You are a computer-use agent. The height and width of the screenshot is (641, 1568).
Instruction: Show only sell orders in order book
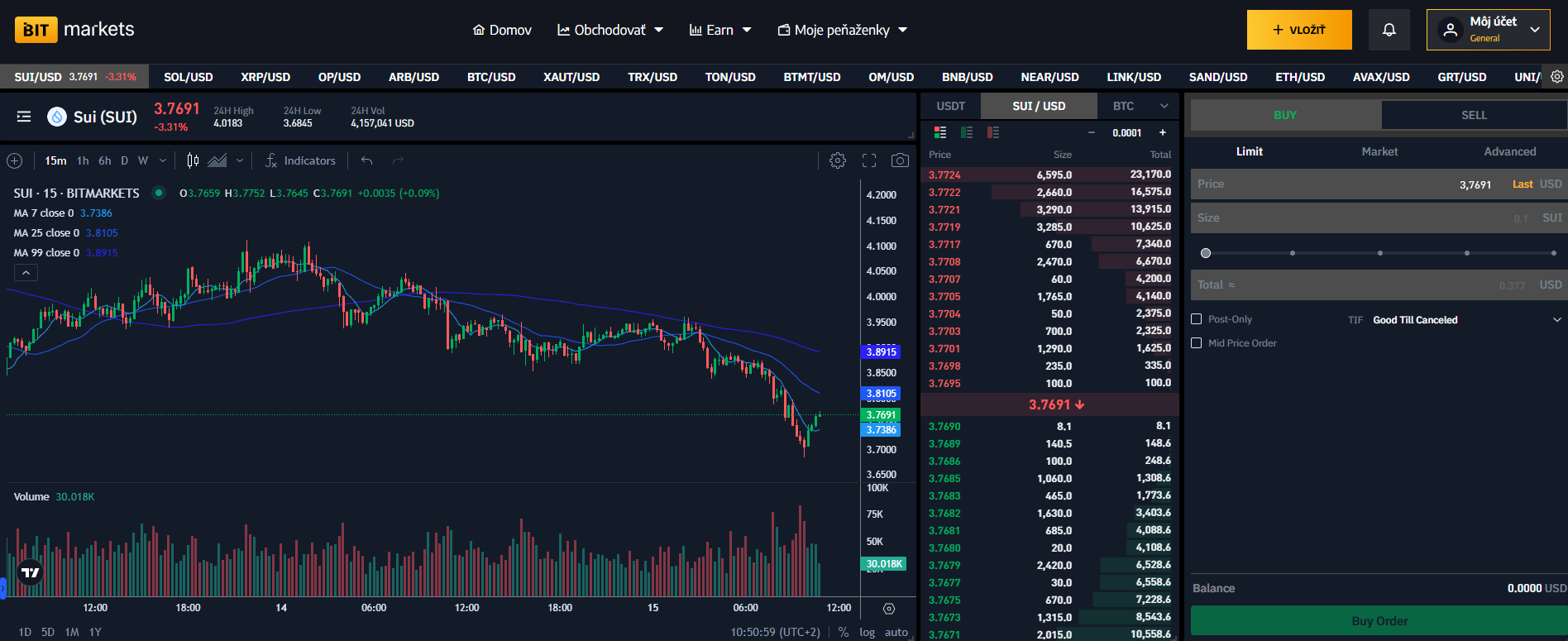[993, 132]
